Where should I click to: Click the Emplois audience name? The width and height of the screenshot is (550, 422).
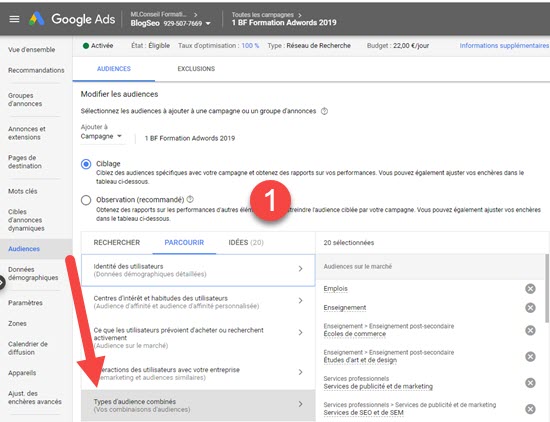click(335, 289)
